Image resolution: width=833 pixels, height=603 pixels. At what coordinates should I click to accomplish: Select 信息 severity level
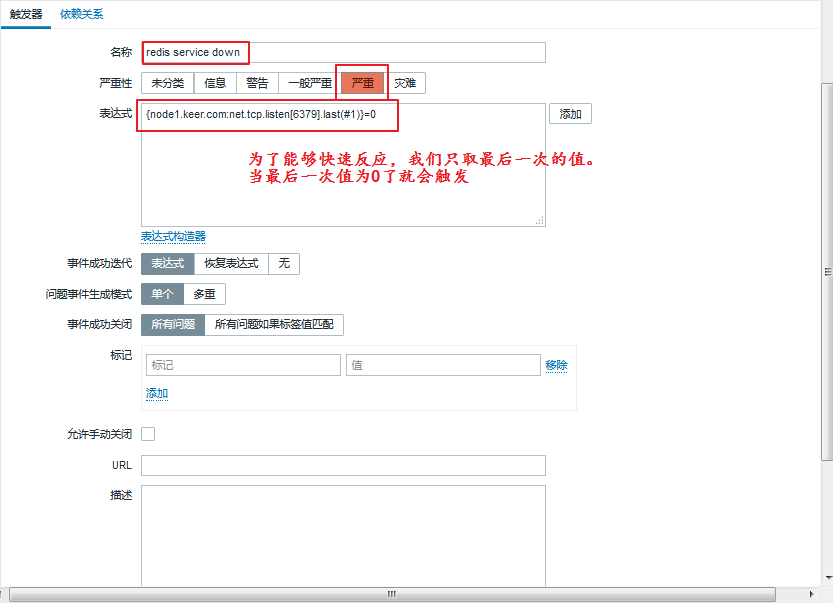coord(215,83)
